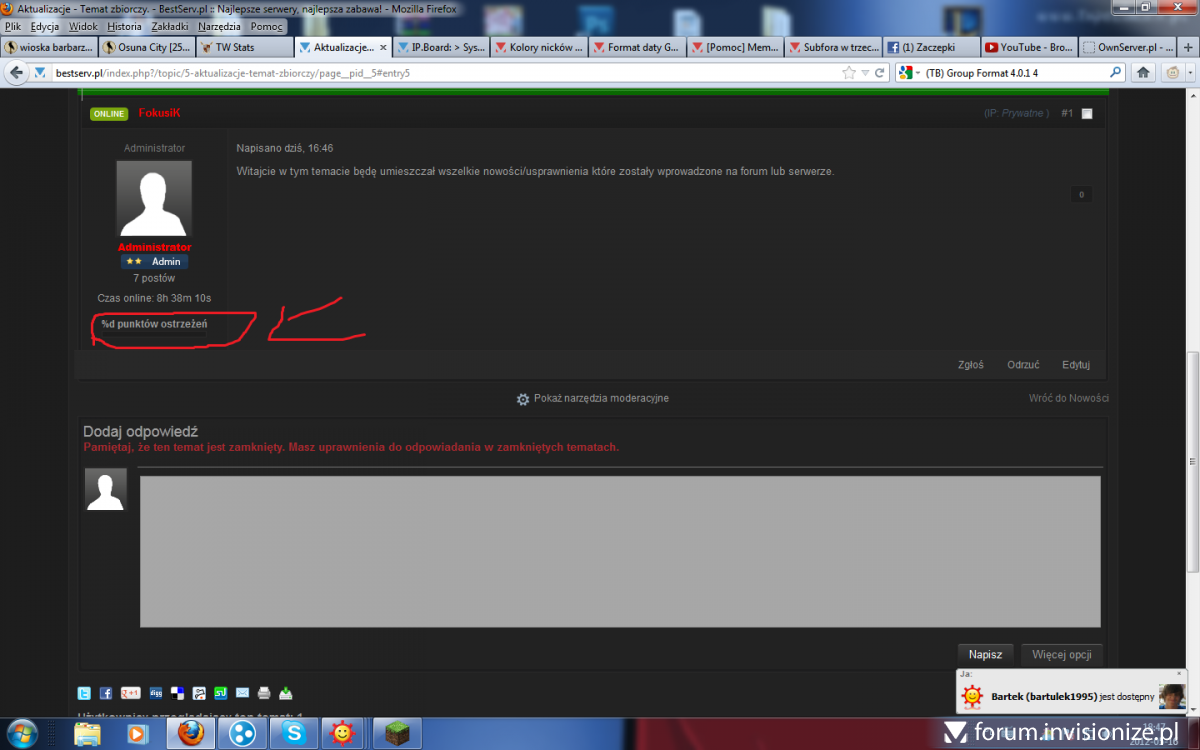Share the topic on Twitter
The image size is (1200, 750).
pos(85,693)
